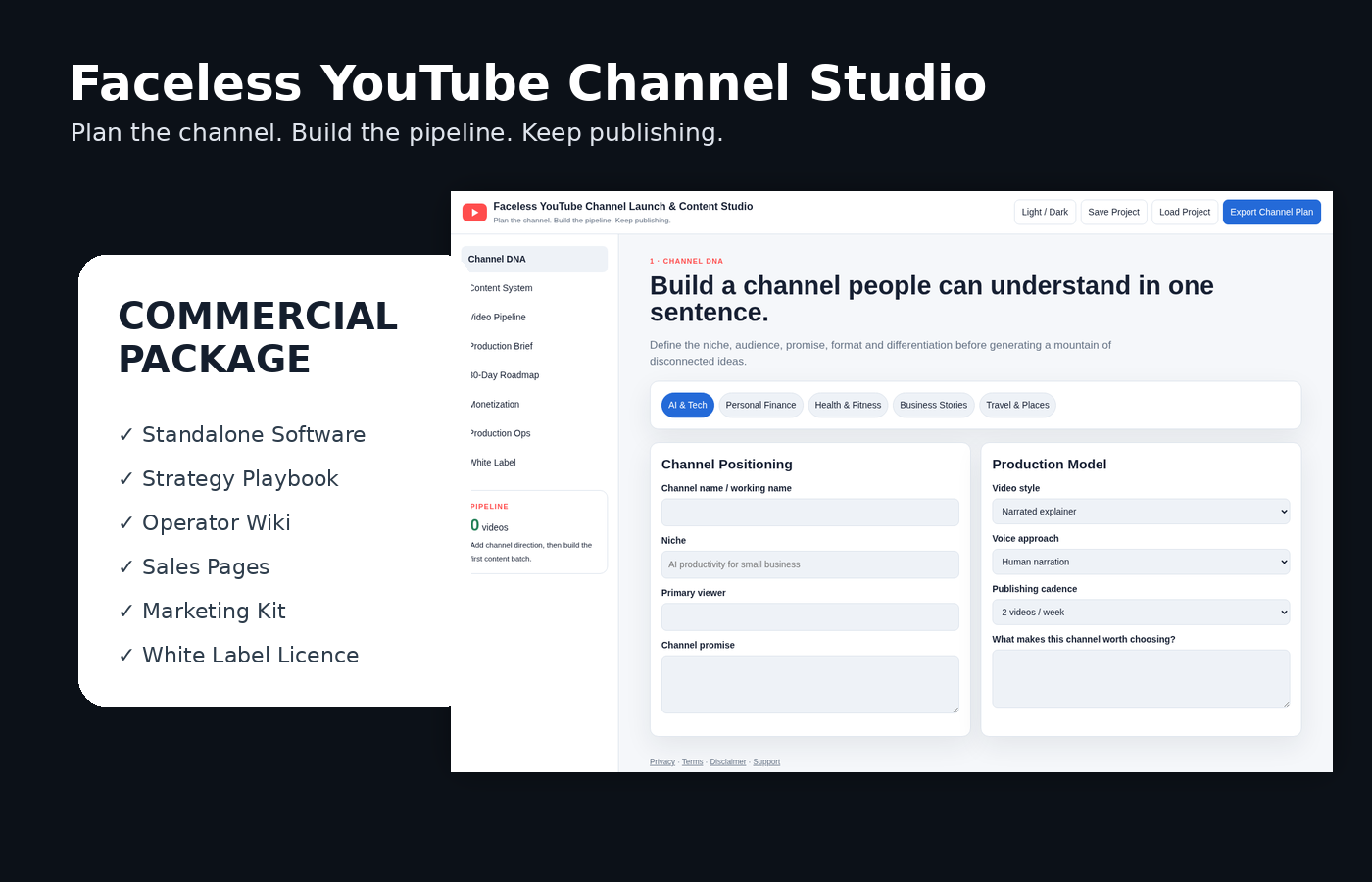Click the 'Standalone Software' checklist line

click(242, 434)
